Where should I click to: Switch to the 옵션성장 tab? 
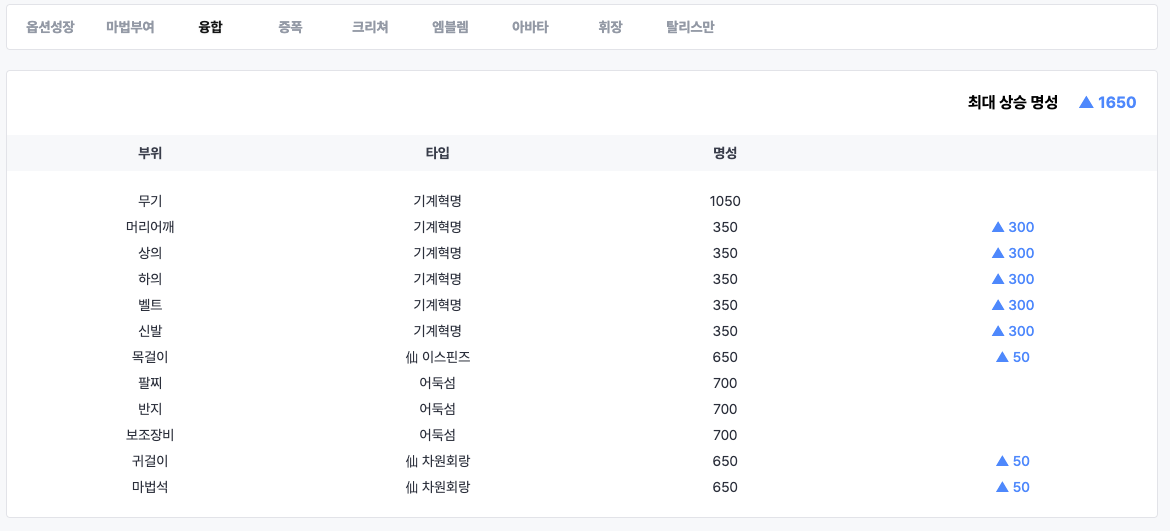click(50, 28)
